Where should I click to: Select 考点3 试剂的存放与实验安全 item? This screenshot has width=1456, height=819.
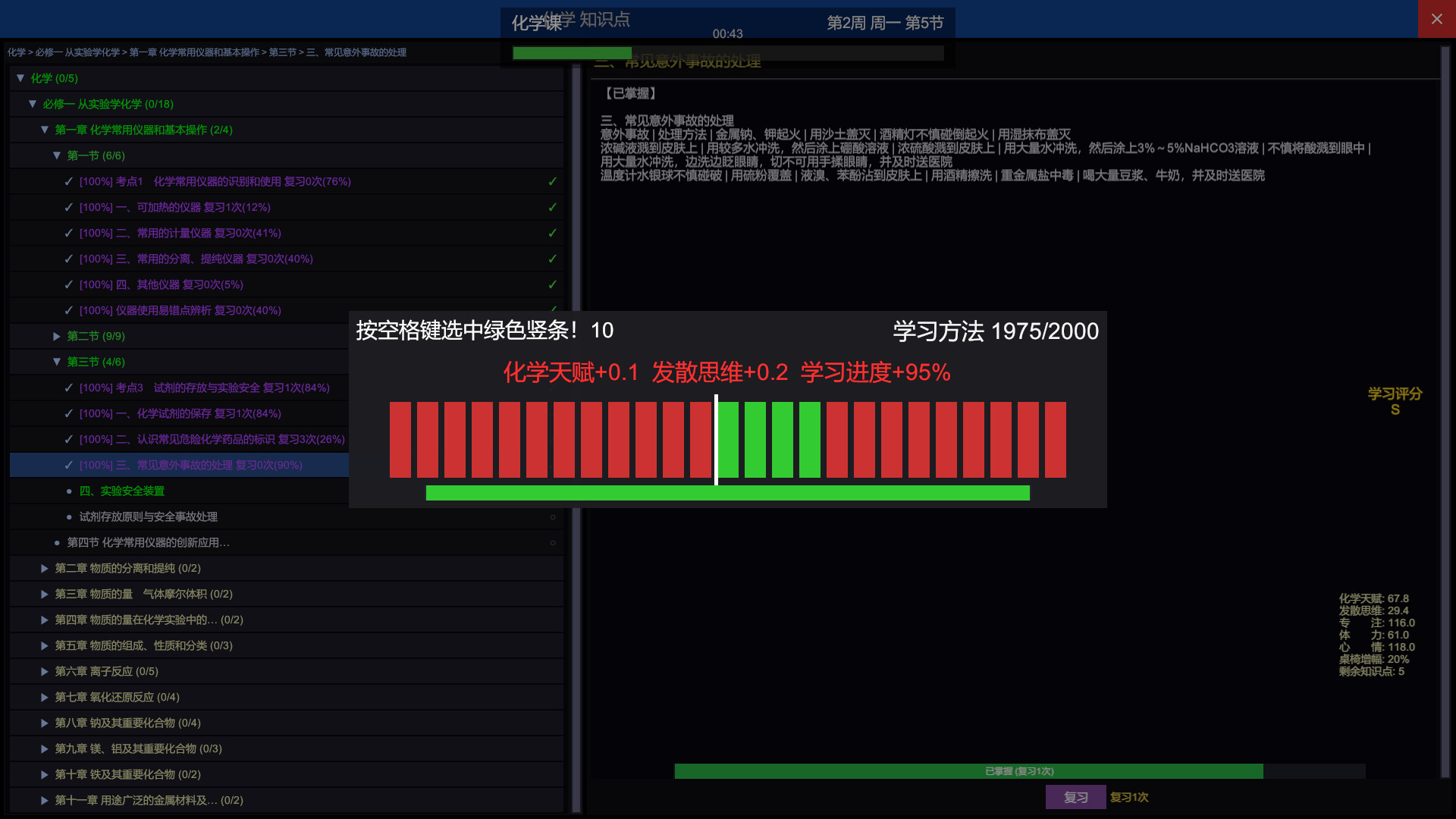(x=180, y=388)
